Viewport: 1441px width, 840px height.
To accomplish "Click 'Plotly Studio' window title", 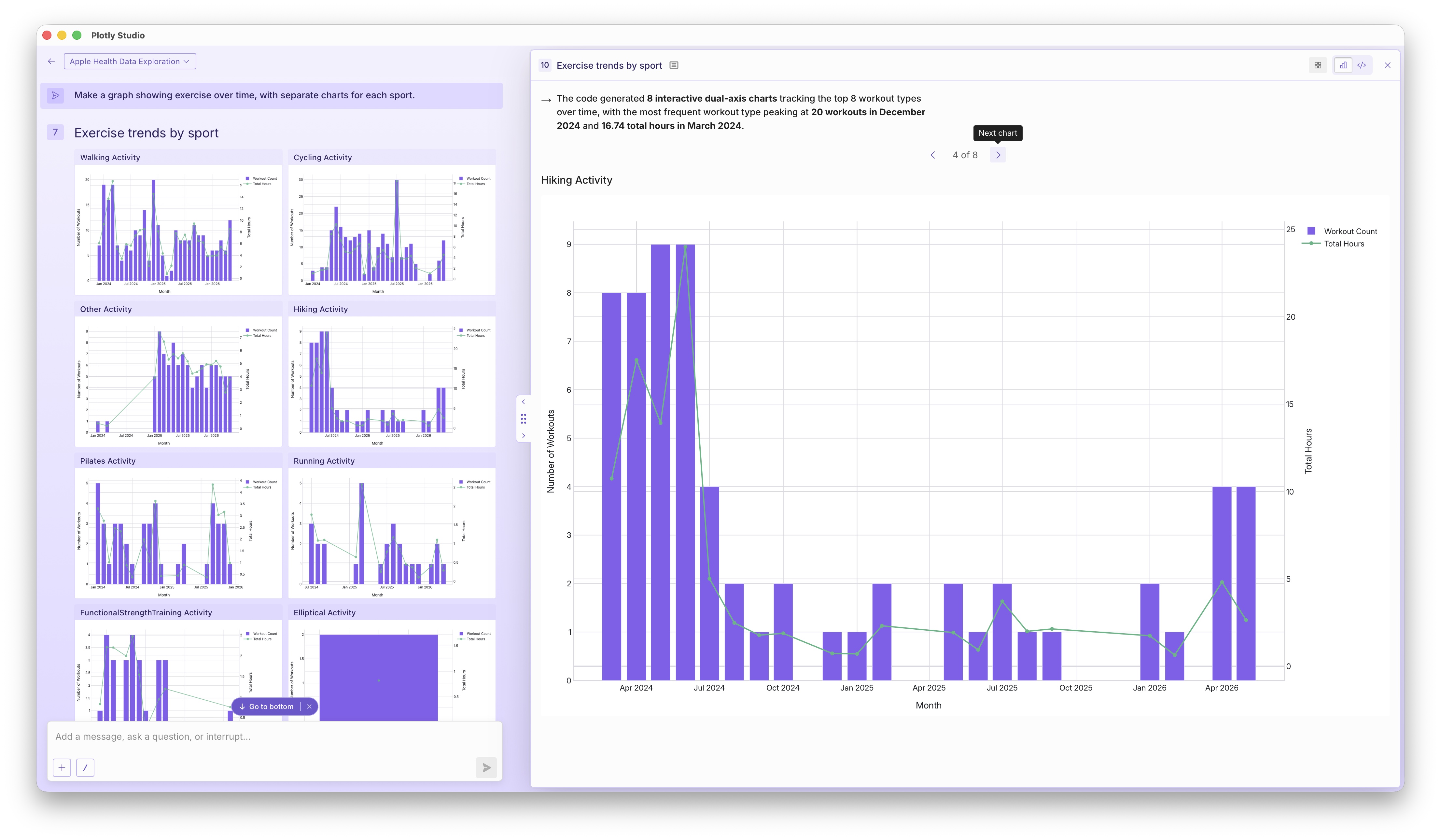I will point(118,35).
